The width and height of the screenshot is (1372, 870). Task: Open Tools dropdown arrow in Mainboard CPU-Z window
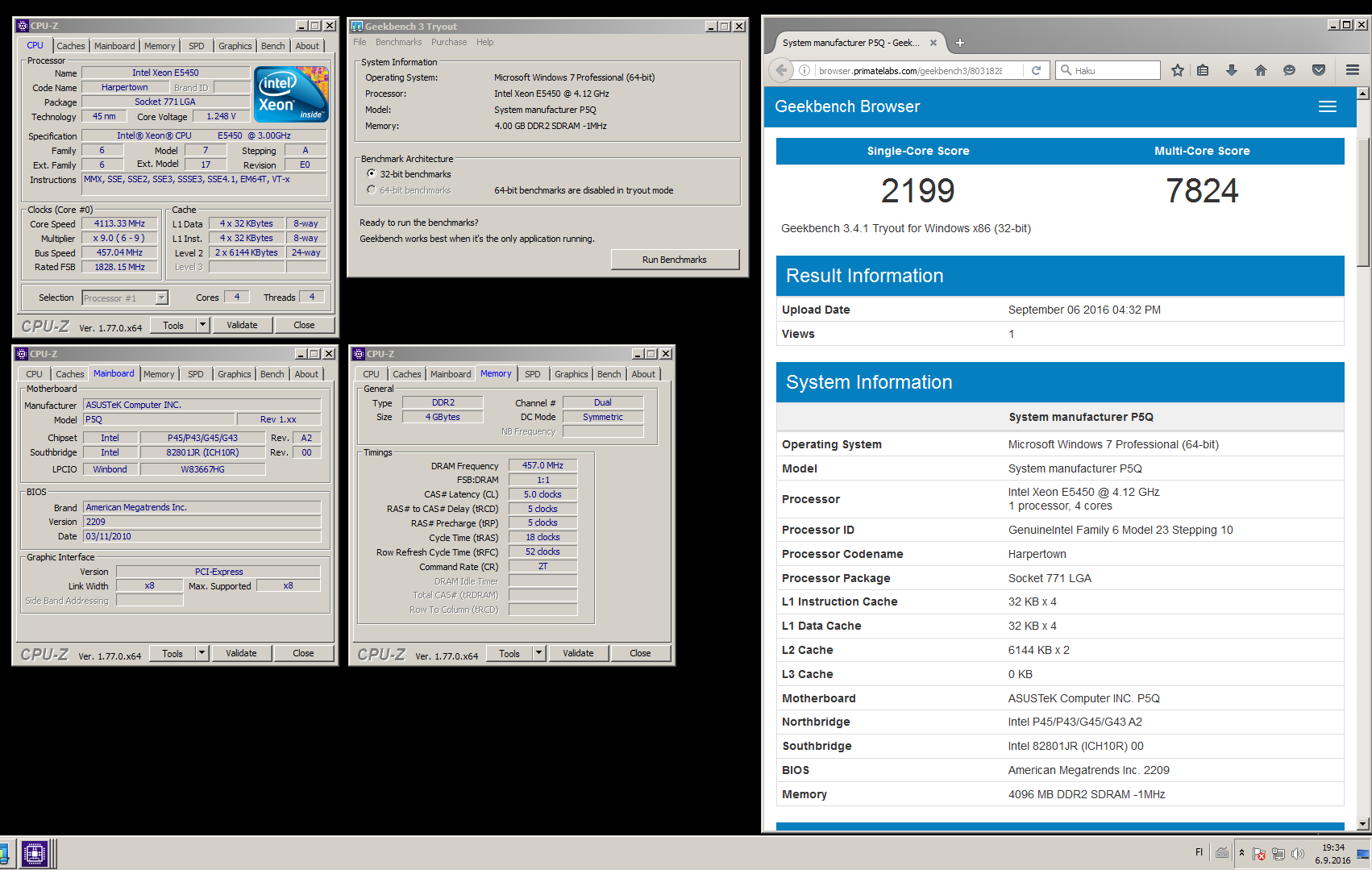[x=202, y=653]
